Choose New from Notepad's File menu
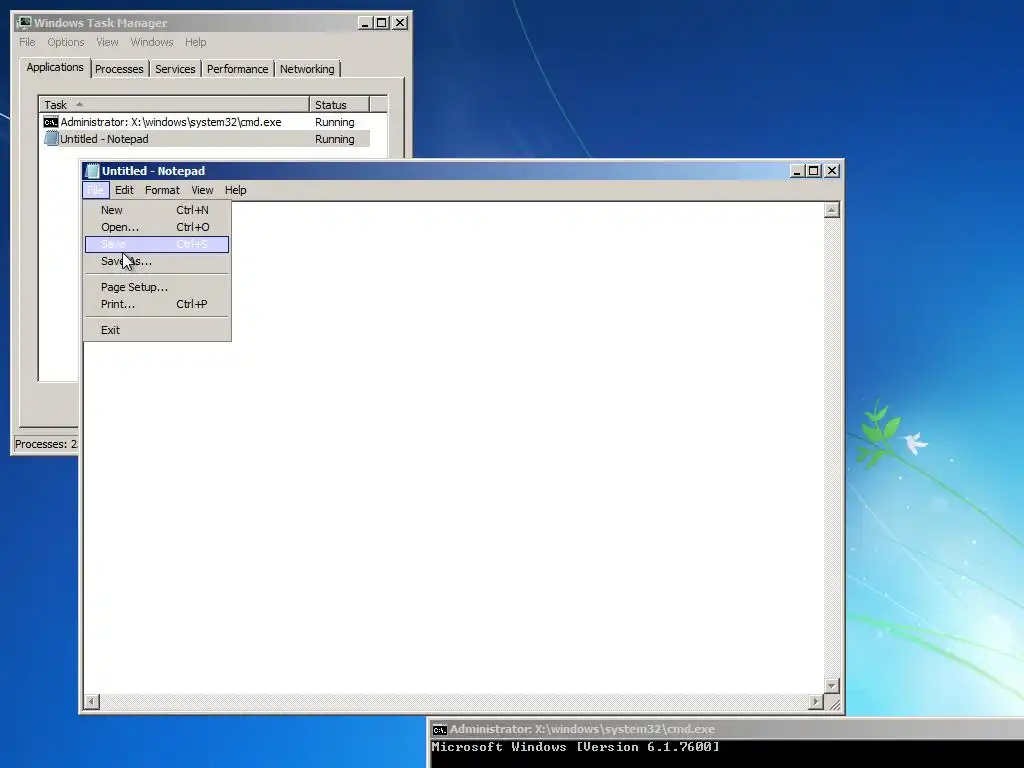This screenshot has width=1024, height=768. 157,210
